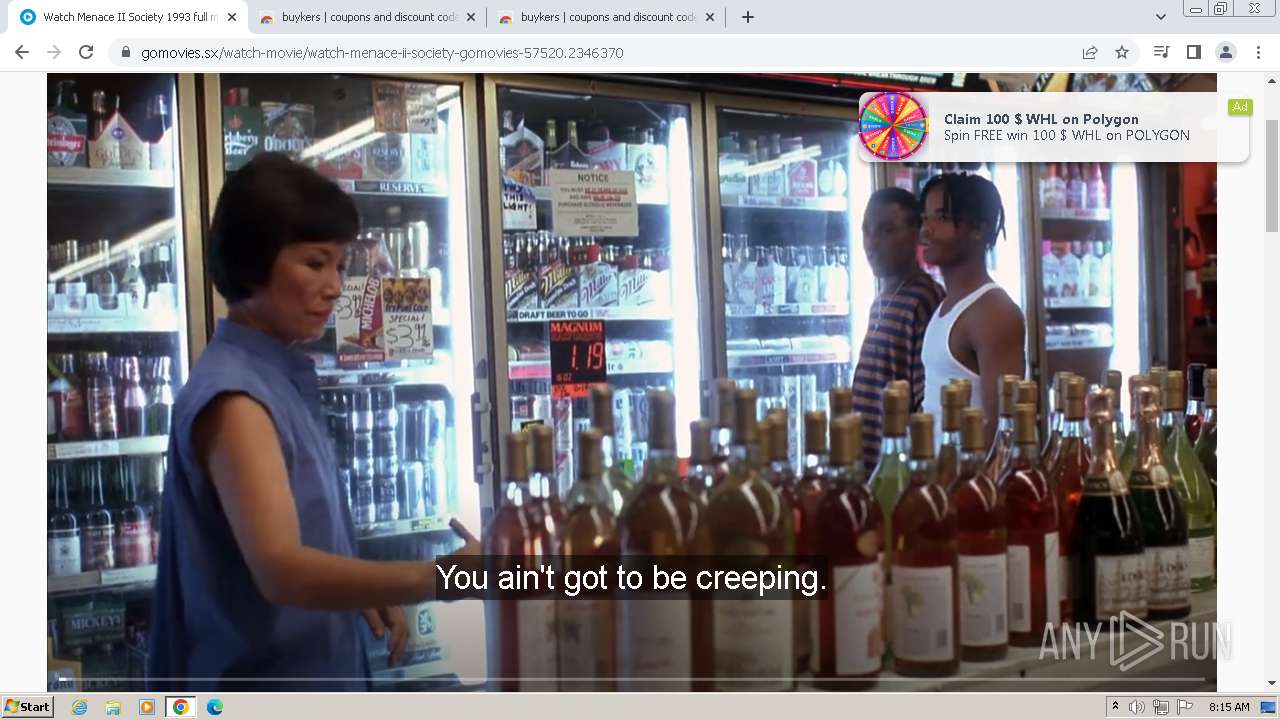Click the 8:15 AM system clock
The width and height of the screenshot is (1280, 720).
(1229, 707)
